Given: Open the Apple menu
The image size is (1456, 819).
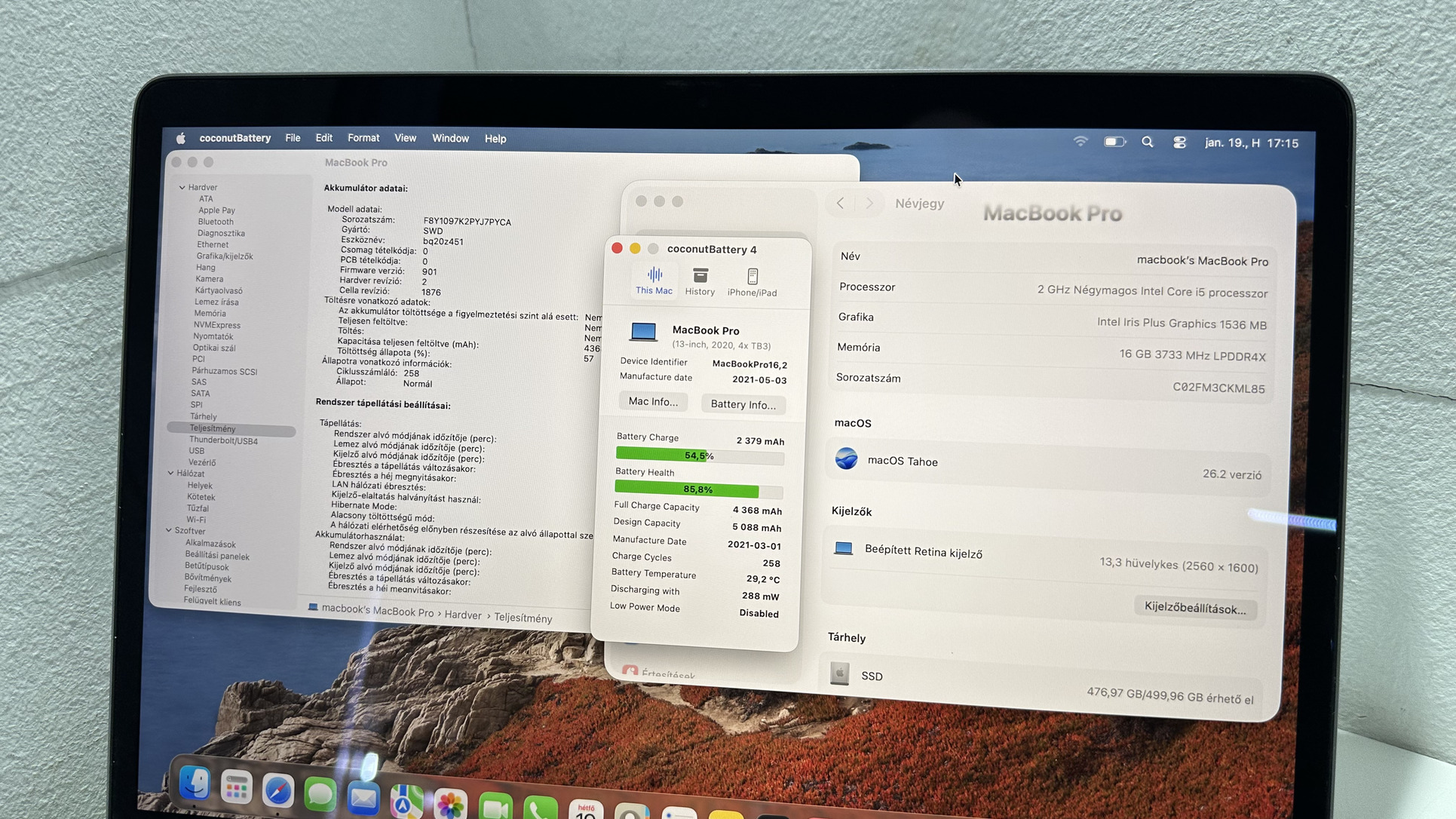Looking at the screenshot, I should [180, 138].
